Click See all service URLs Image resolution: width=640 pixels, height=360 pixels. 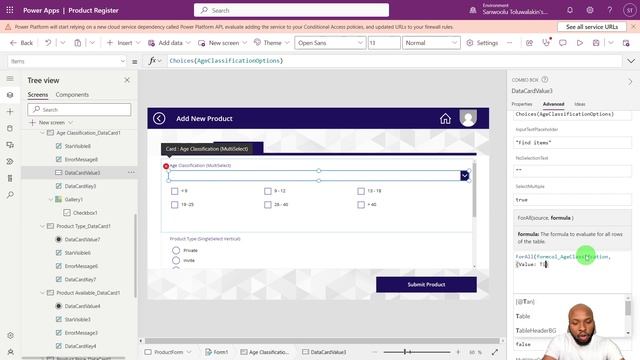point(592,27)
